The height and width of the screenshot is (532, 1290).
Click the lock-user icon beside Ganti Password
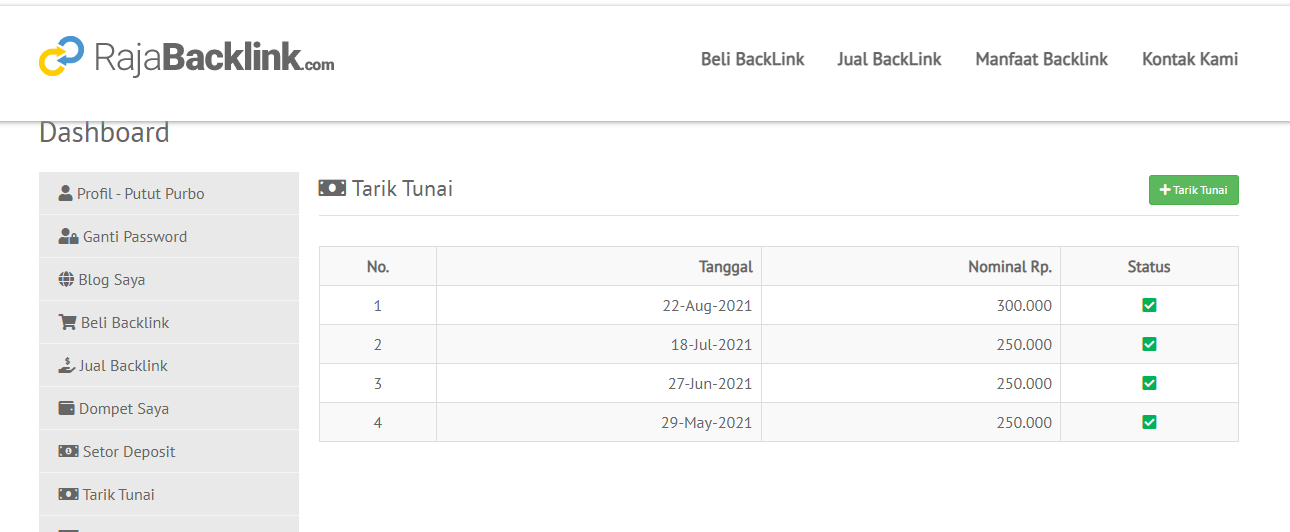pyautogui.click(x=68, y=236)
